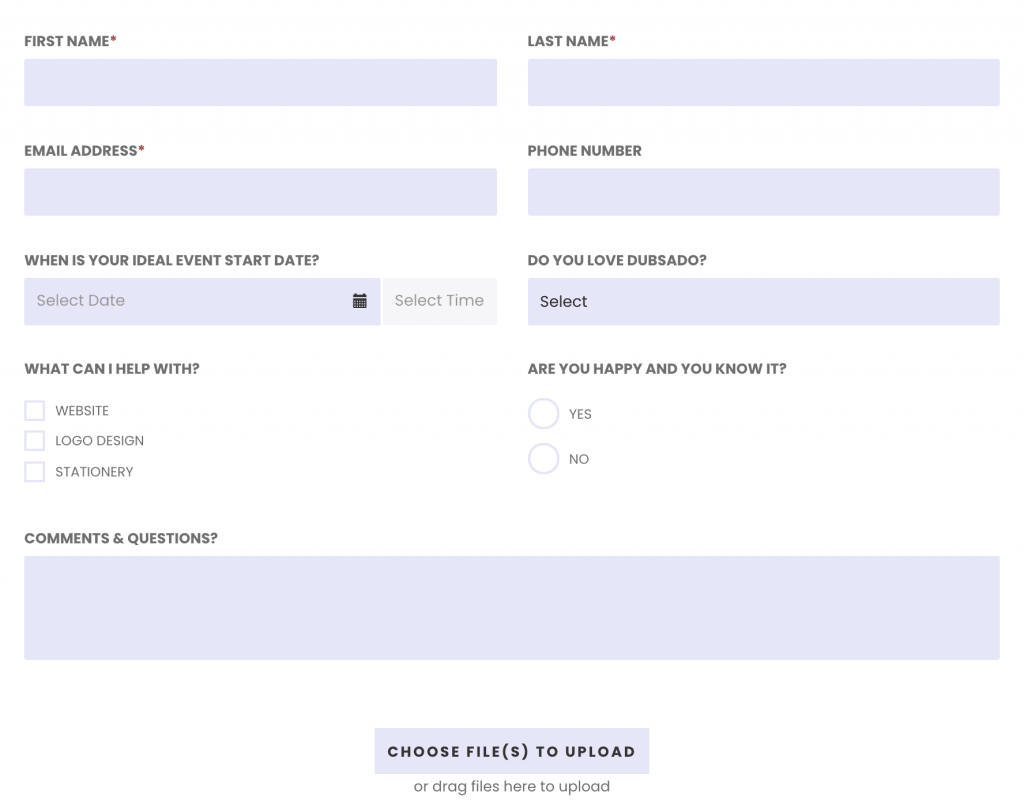This screenshot has height=811, width=1024.
Task: Click the Logo Design option label
Action: pyautogui.click(x=99, y=441)
